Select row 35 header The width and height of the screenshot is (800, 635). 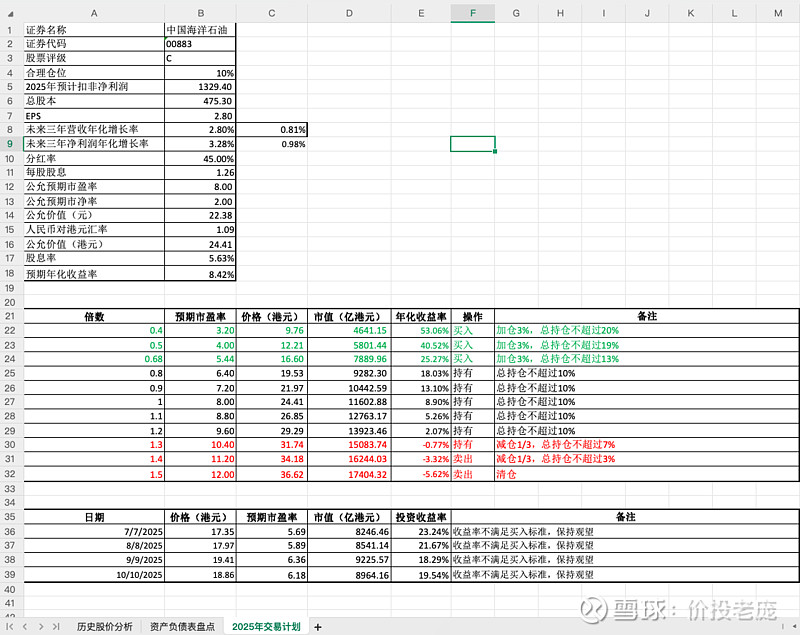point(10,517)
